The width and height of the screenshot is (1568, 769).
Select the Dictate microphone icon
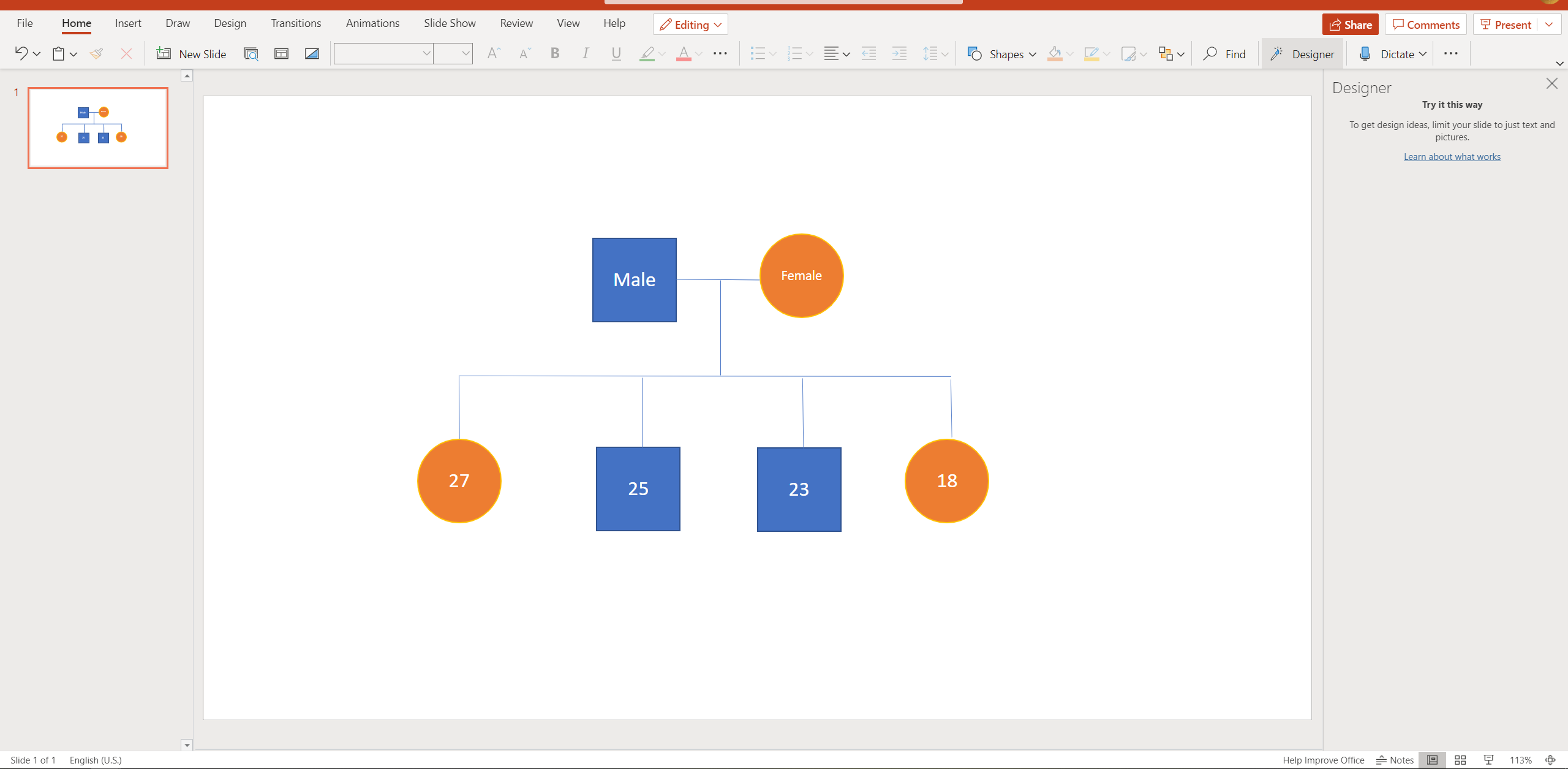pos(1365,53)
